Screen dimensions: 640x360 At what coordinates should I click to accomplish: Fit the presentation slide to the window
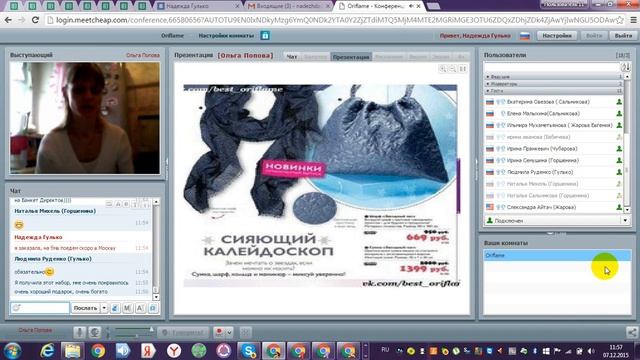pos(462,69)
